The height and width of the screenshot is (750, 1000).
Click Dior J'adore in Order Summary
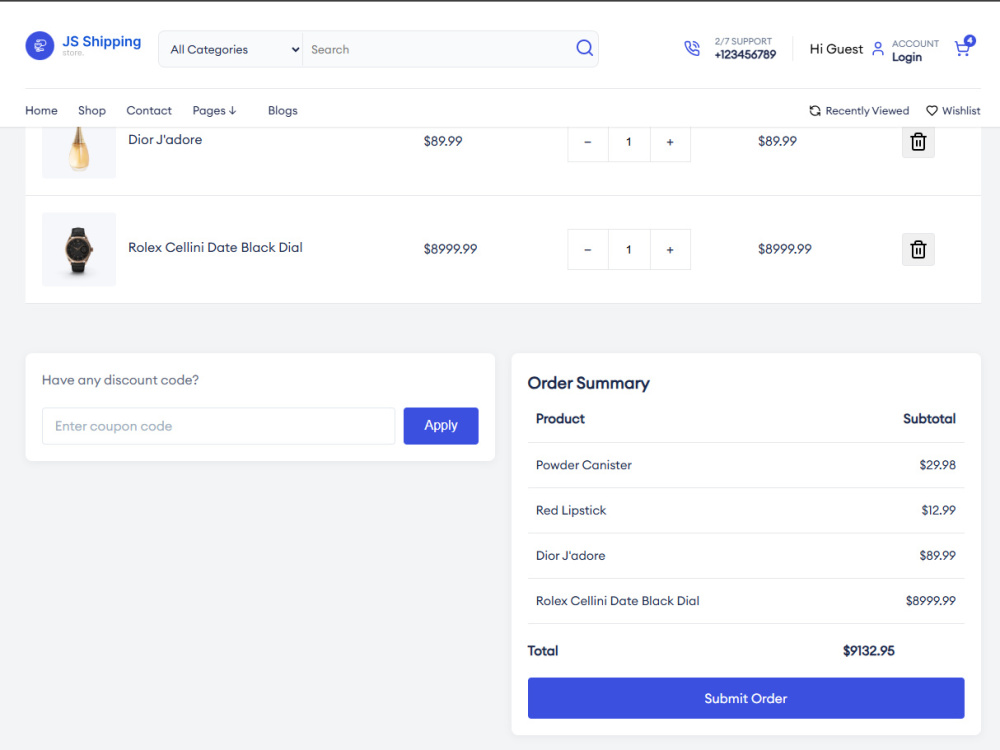point(570,556)
